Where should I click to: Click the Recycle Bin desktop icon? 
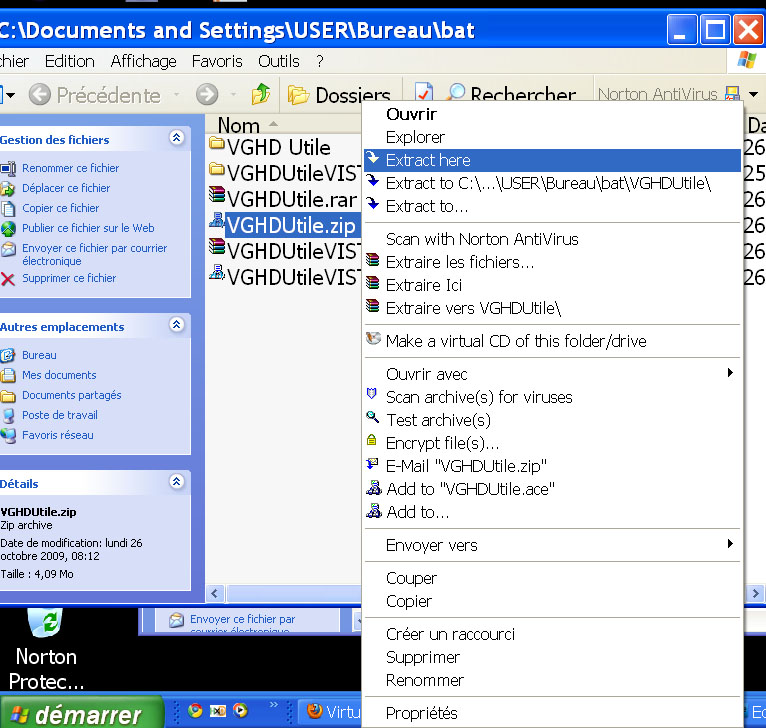(x=45, y=622)
